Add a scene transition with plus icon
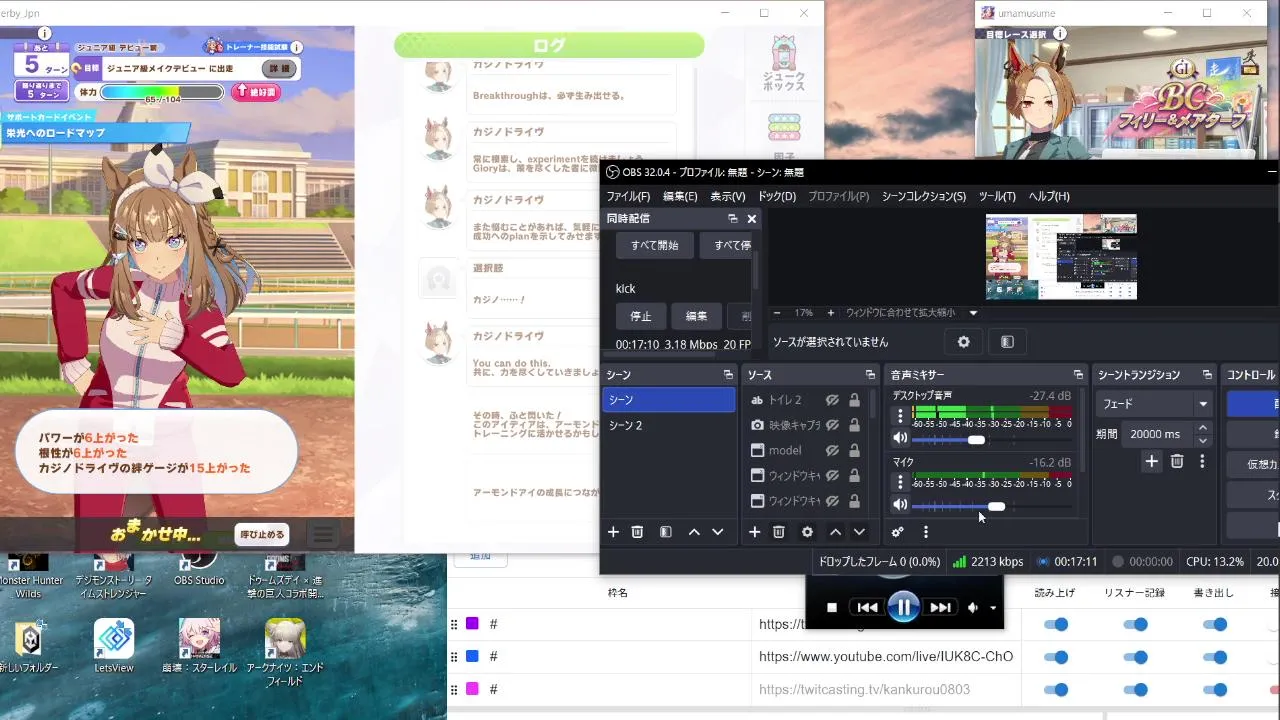Image resolution: width=1280 pixels, height=720 pixels. click(1152, 461)
